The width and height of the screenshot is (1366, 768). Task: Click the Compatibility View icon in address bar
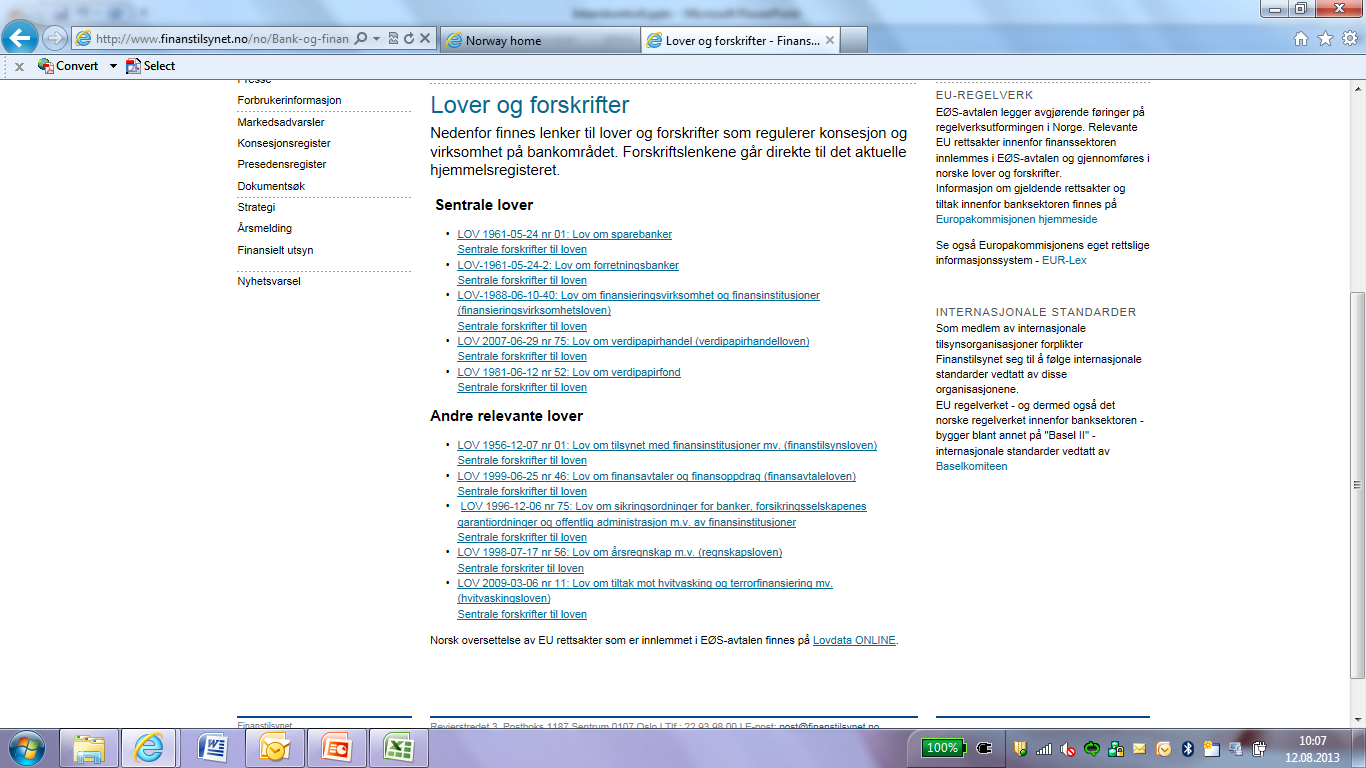[x=393, y=39]
